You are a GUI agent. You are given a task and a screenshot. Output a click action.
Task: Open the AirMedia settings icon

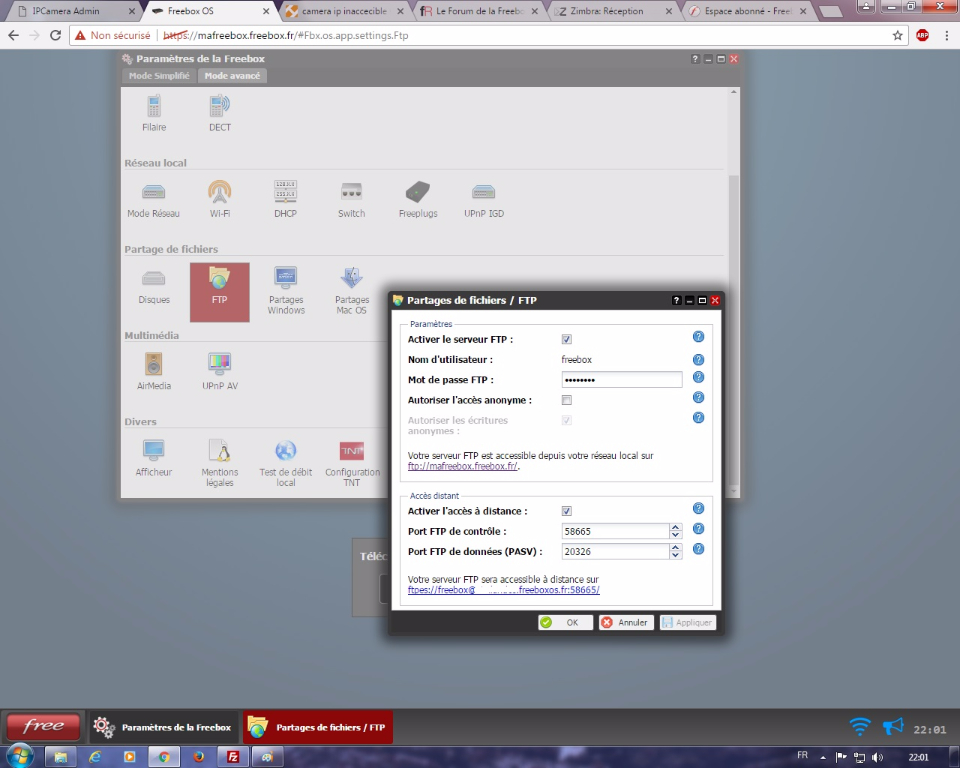[154, 372]
